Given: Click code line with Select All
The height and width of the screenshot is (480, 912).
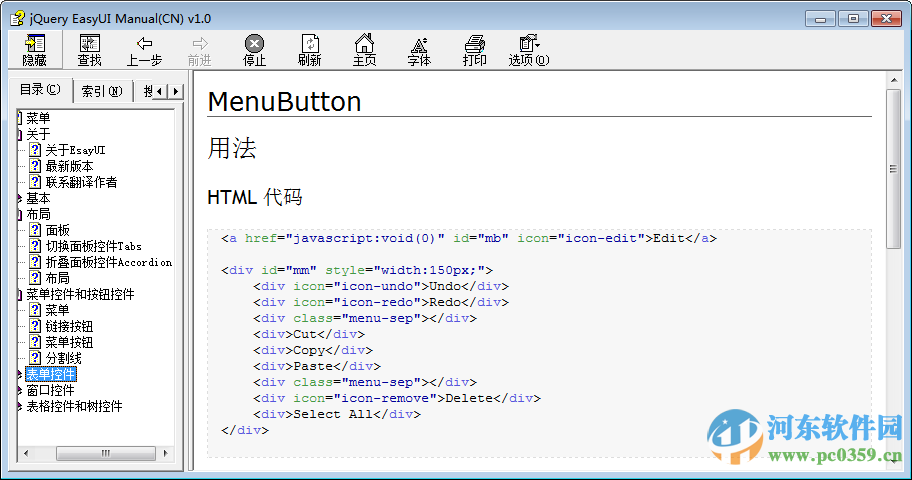Looking at the screenshot, I should 337,414.
